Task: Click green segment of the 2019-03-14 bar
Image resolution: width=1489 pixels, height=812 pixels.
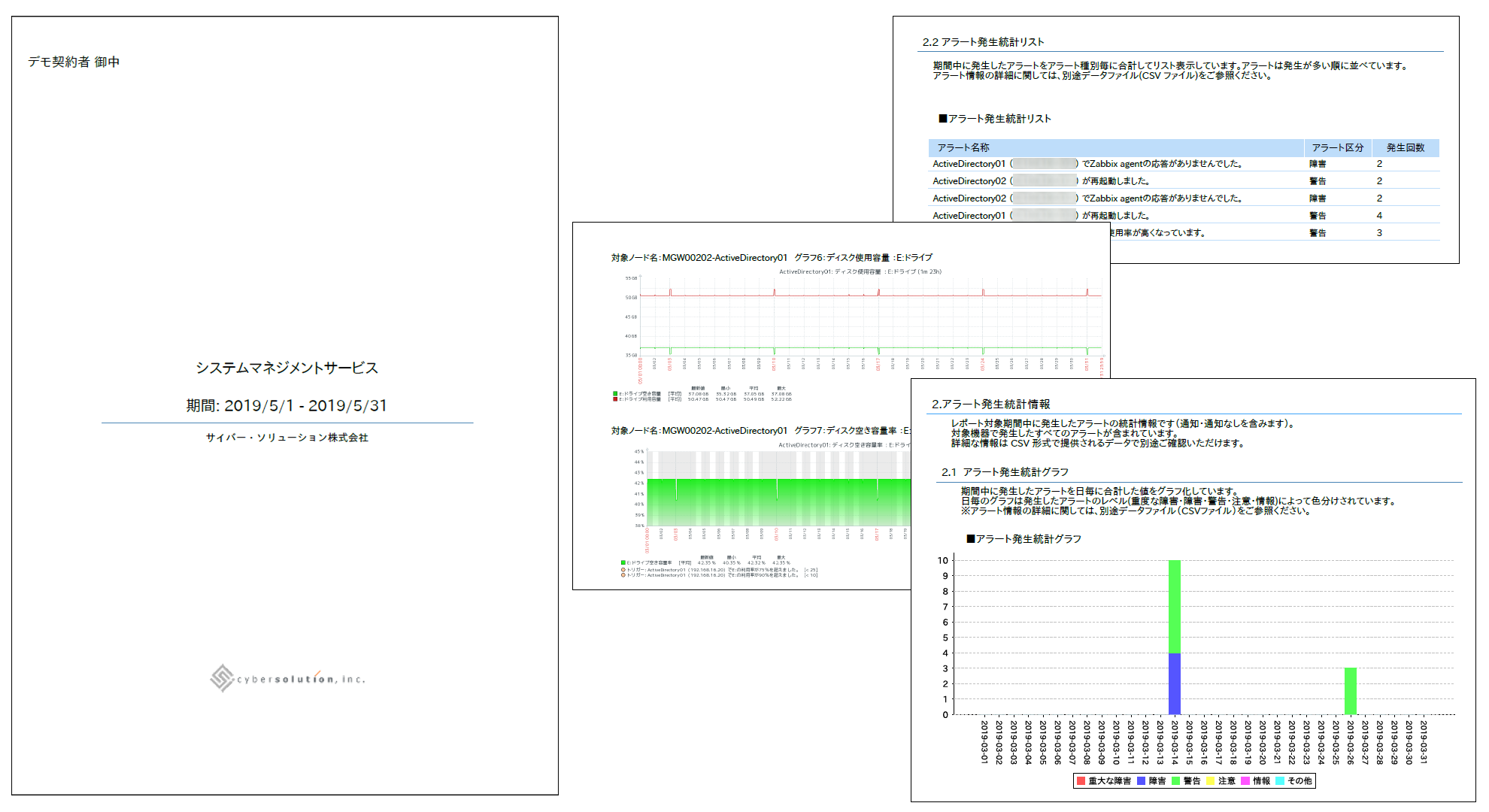Action: click(1175, 607)
